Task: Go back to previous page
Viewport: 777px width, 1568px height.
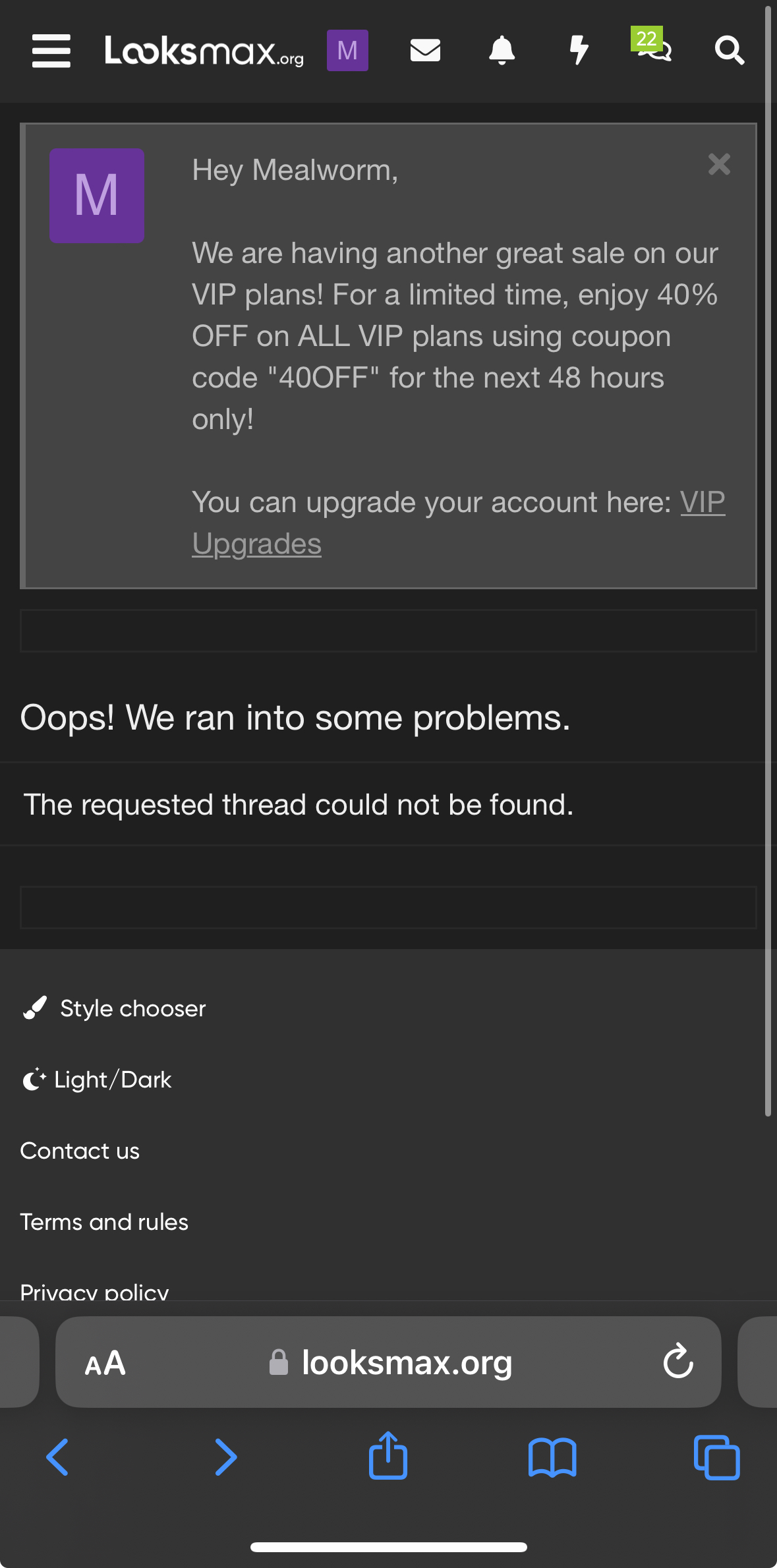Action: 58,1457
